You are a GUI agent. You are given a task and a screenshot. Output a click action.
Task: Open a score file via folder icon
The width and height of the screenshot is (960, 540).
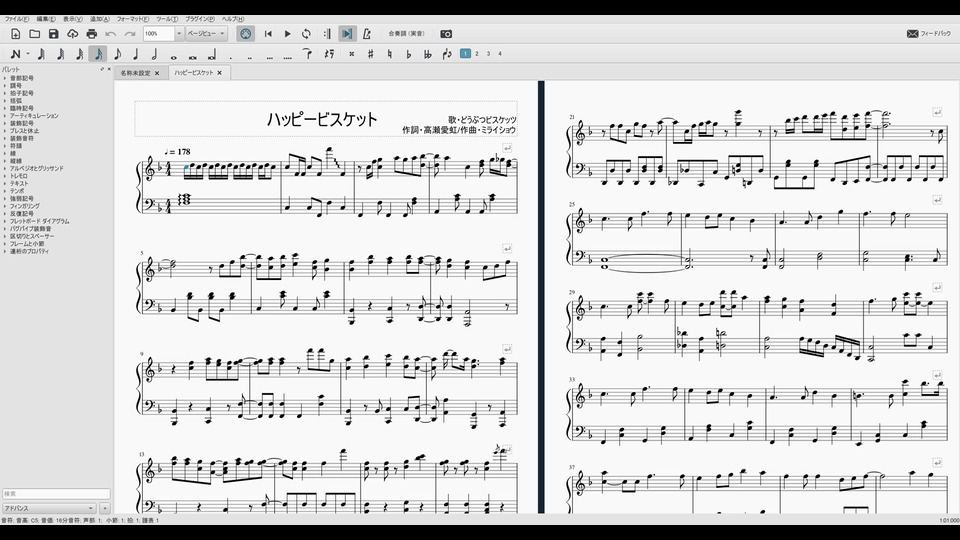(x=35, y=34)
